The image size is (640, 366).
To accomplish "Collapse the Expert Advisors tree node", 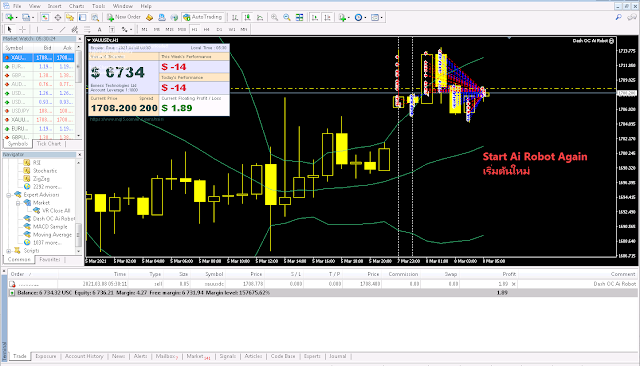I will [x=9, y=195].
